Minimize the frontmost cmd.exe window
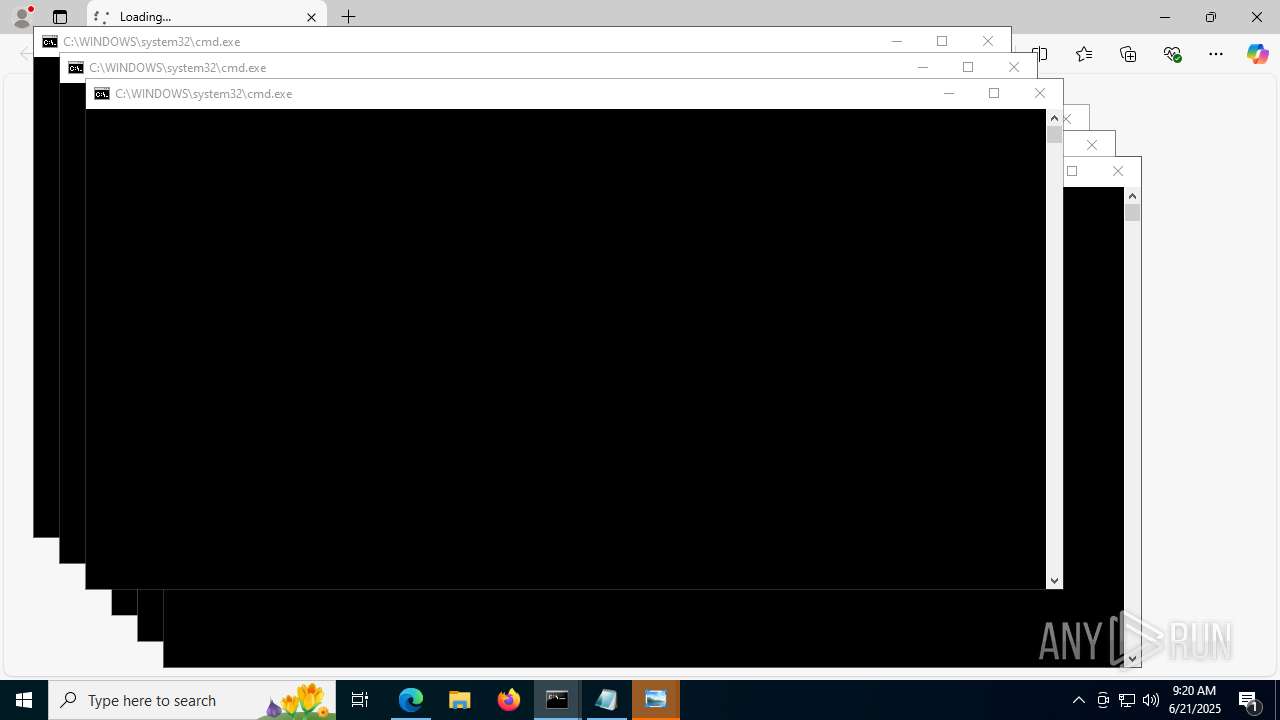1280x720 pixels. tap(949, 93)
